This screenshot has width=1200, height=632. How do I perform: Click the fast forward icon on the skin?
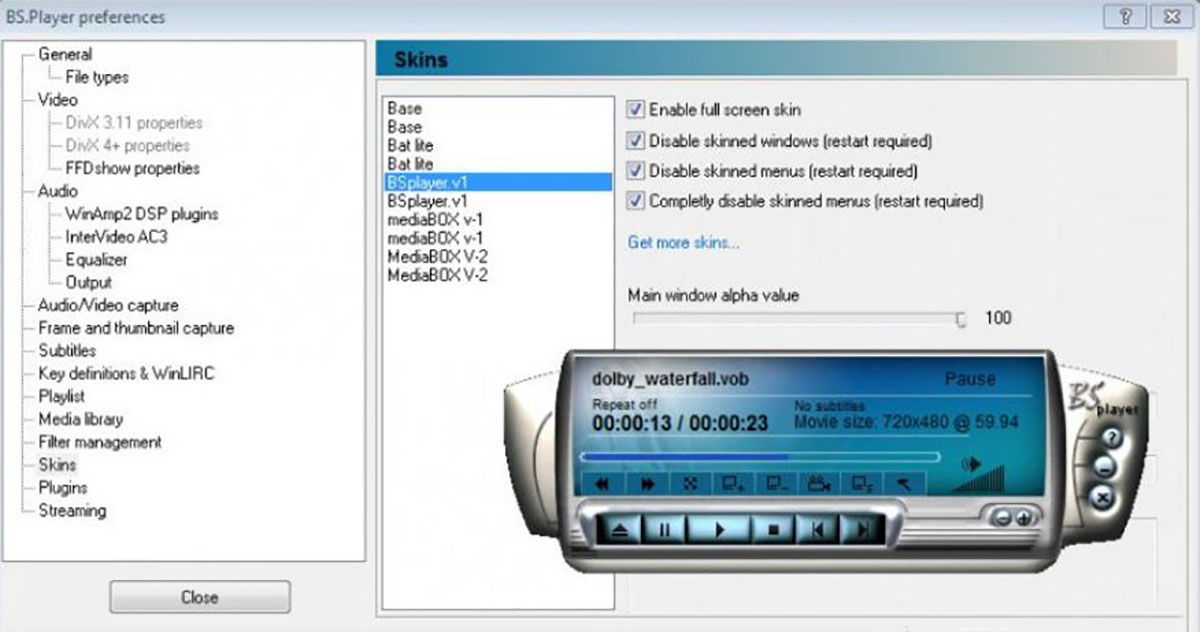[649, 484]
